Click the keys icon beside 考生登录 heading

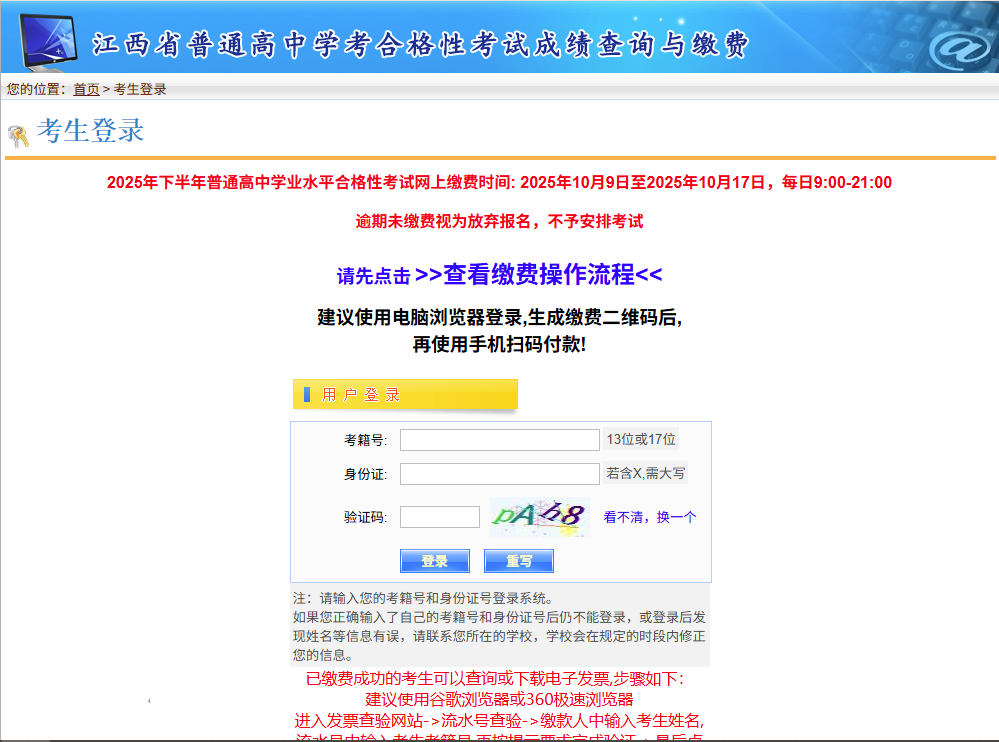click(18, 135)
